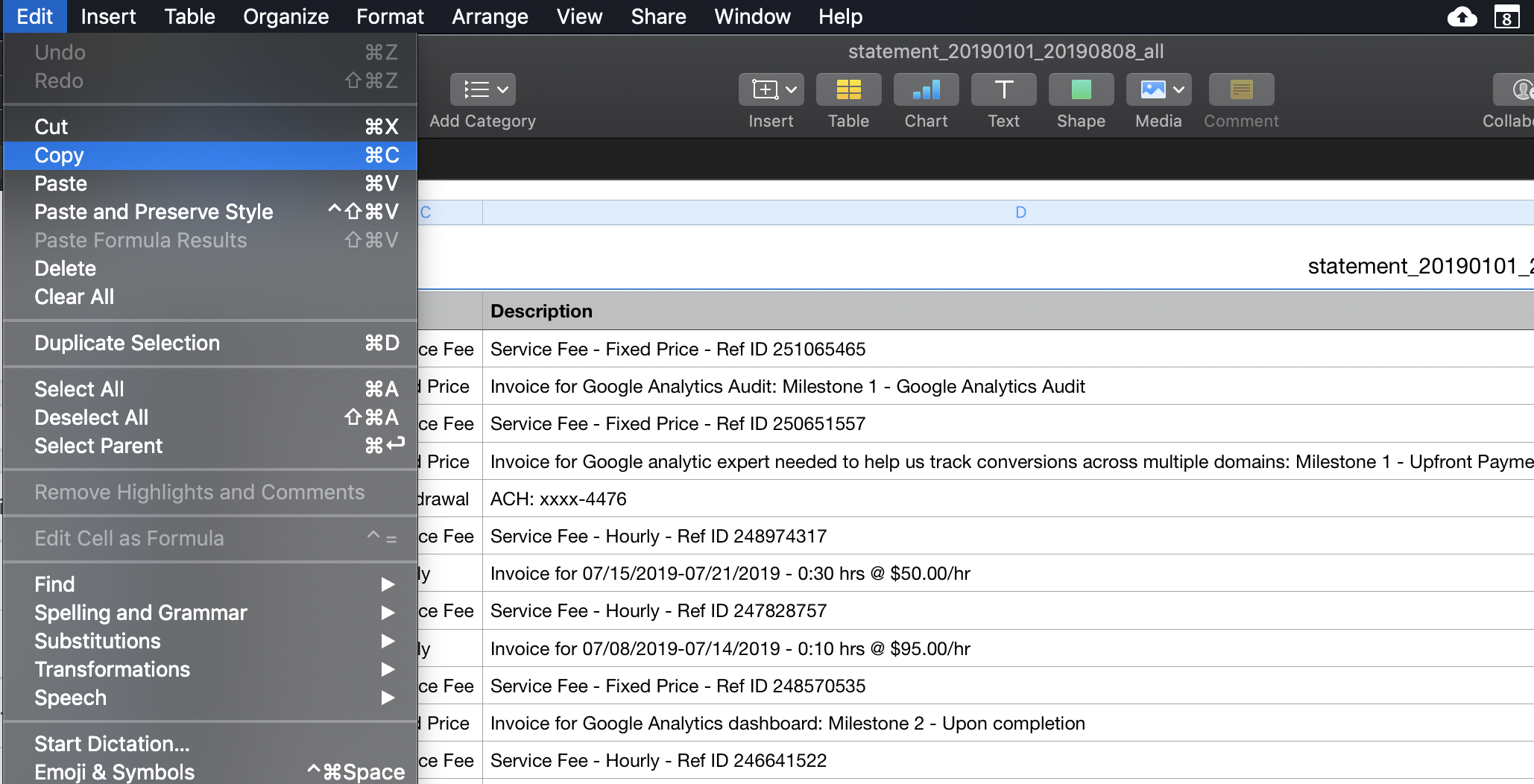Choose Emoji & Symbols
The width and height of the screenshot is (1534, 784).
tap(210, 772)
